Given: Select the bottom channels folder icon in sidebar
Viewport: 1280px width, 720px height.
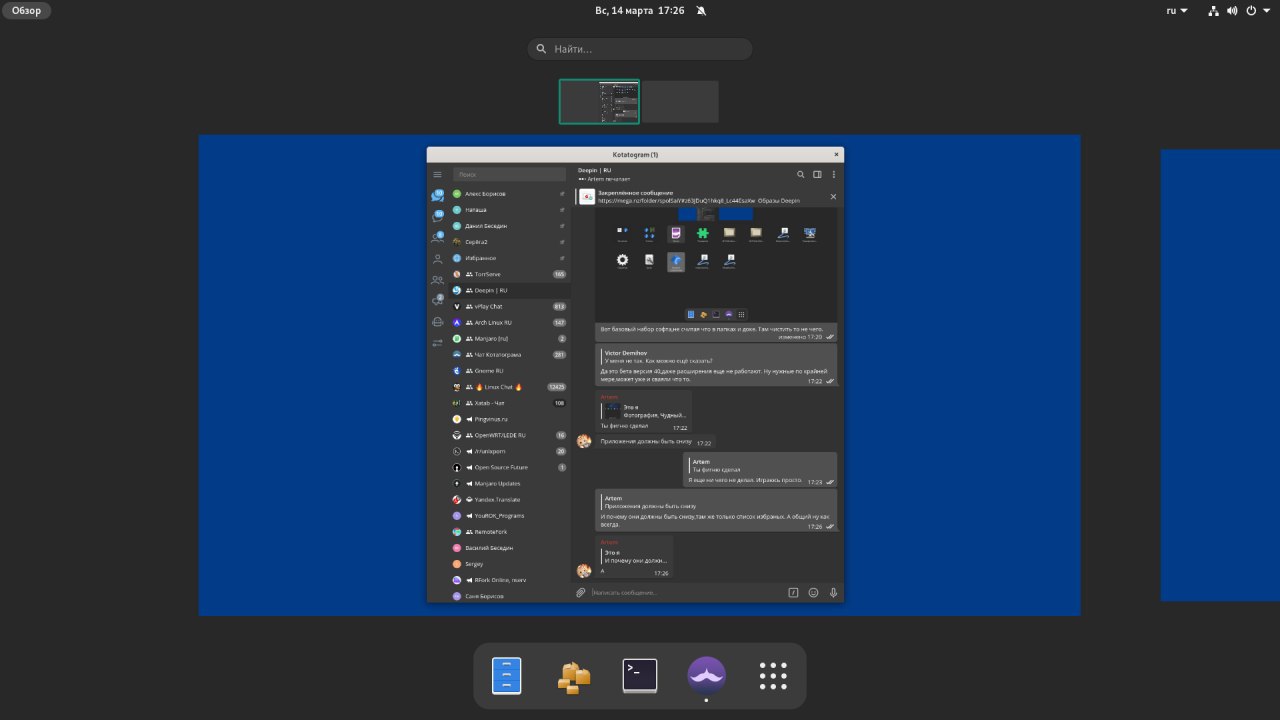Looking at the screenshot, I should click(x=437, y=343).
